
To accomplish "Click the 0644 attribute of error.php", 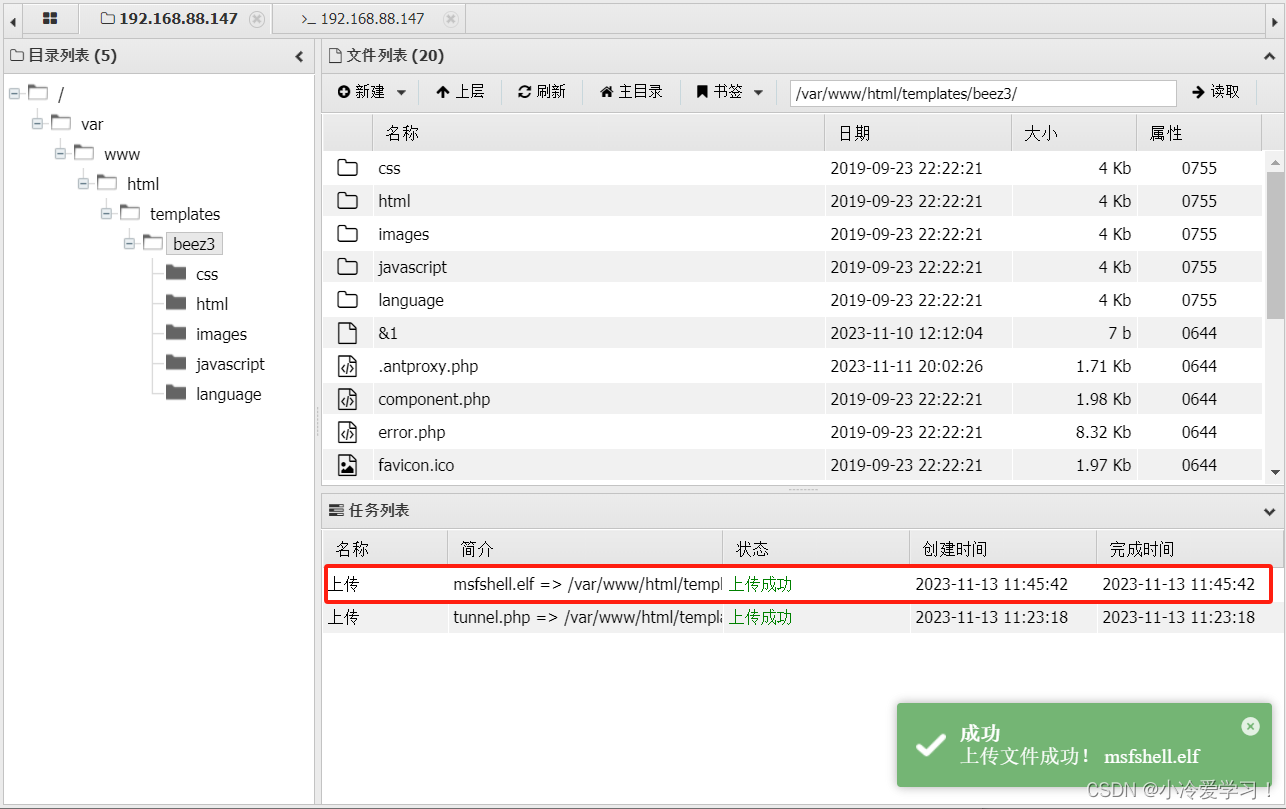I will (1199, 432).
